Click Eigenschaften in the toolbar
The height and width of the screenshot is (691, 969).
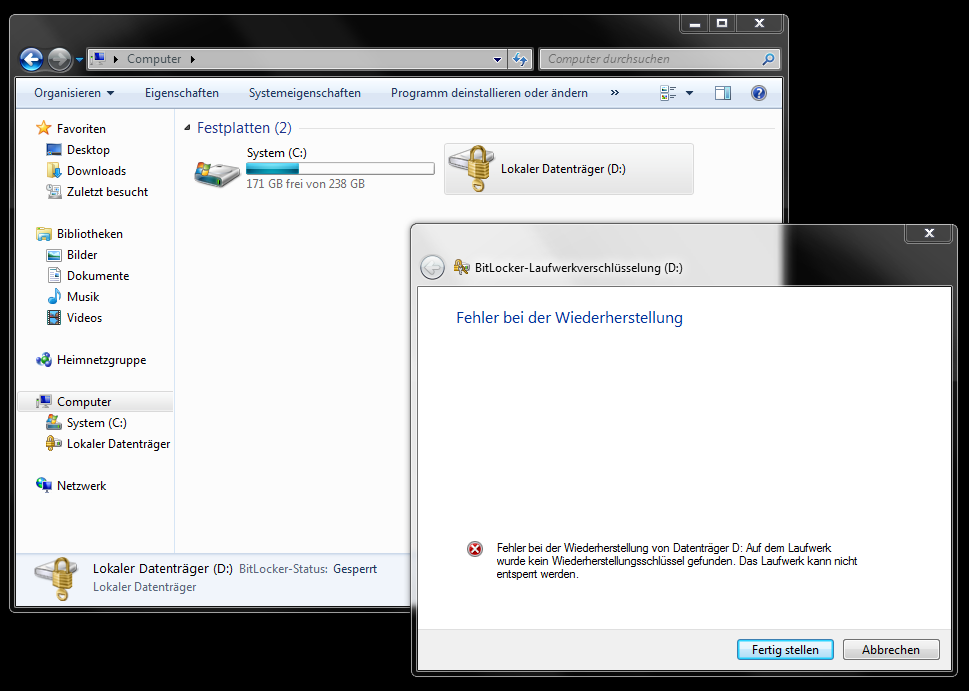click(x=182, y=93)
